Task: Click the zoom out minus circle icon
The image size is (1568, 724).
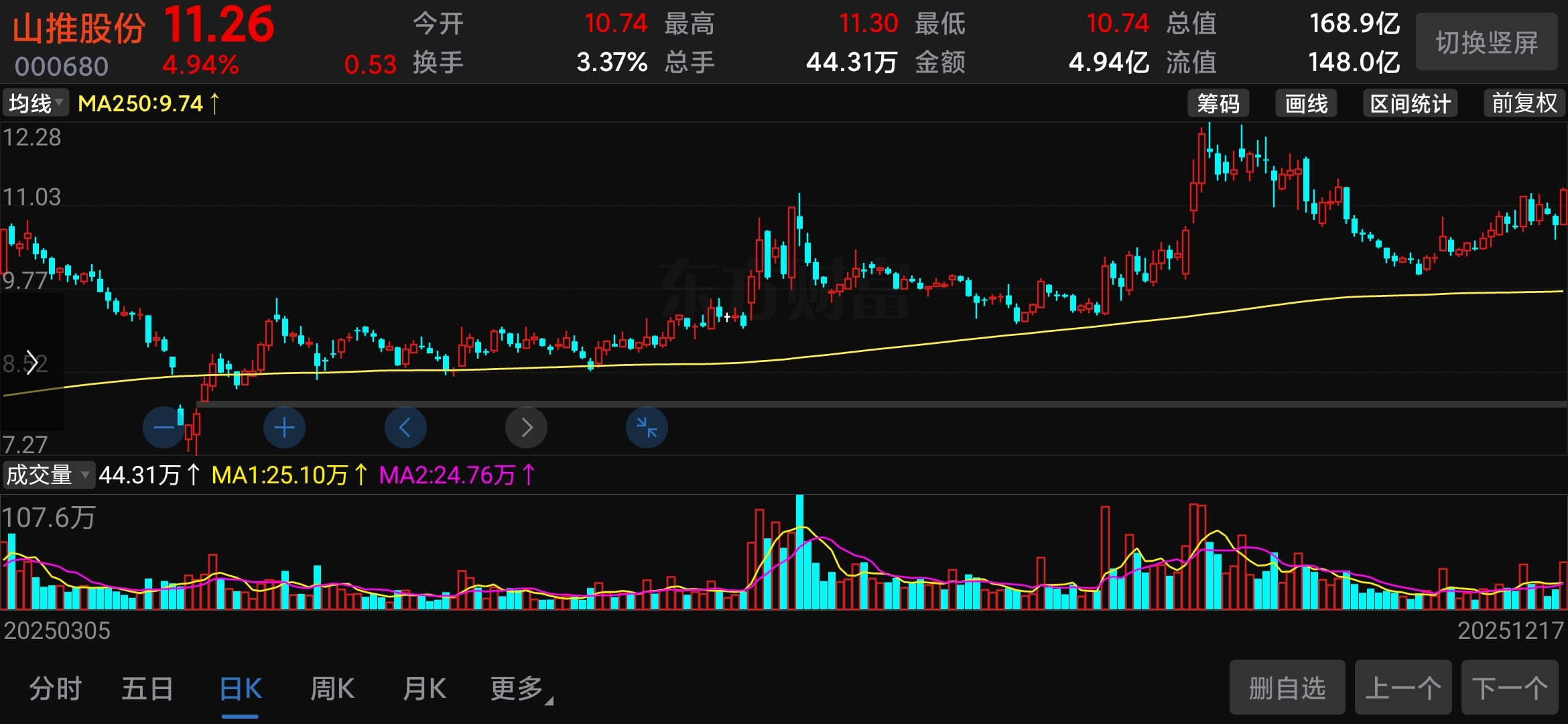Action: (x=164, y=428)
